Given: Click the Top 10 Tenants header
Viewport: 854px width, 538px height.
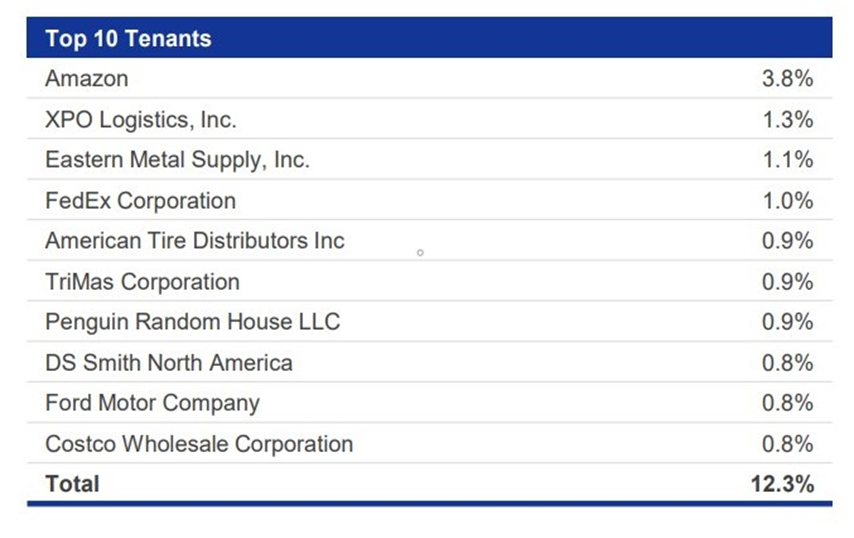Looking at the screenshot, I should click(x=129, y=39).
